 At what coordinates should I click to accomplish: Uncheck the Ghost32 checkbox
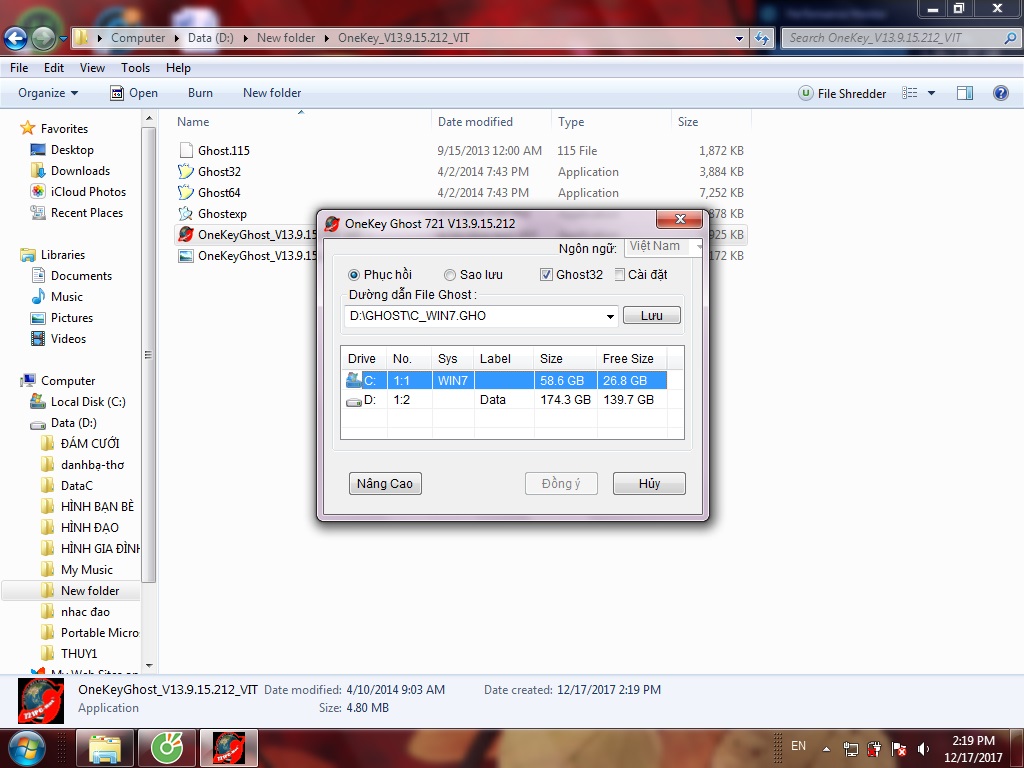[546, 275]
